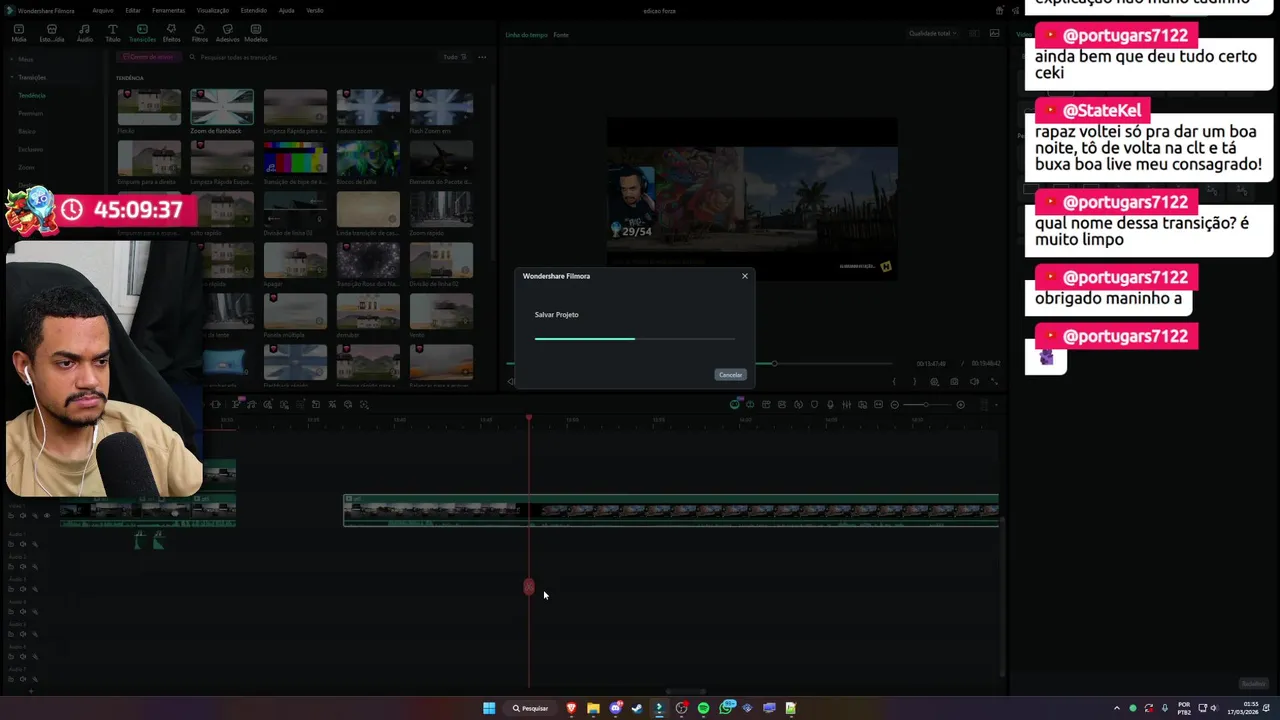Expand the Meus tree section

(12, 59)
